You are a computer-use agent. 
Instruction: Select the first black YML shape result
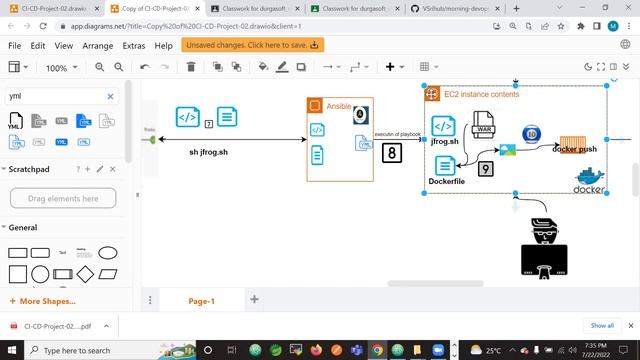[16, 121]
